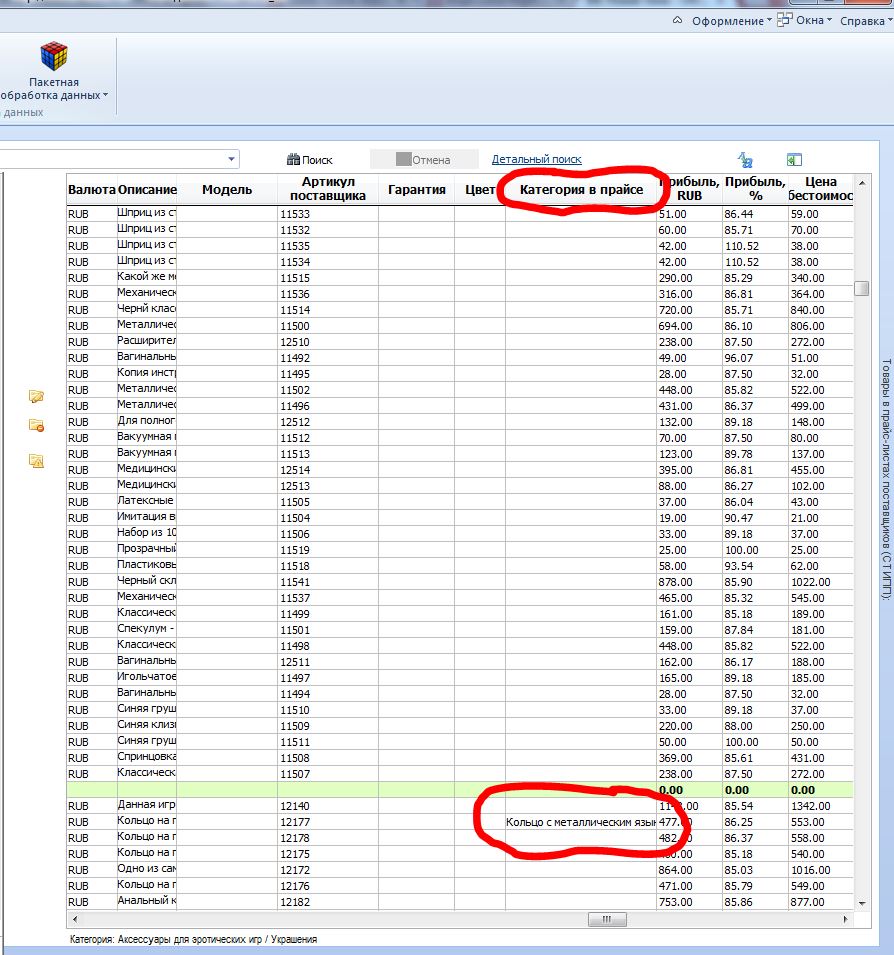Open the Детальный поиск link

[537, 159]
